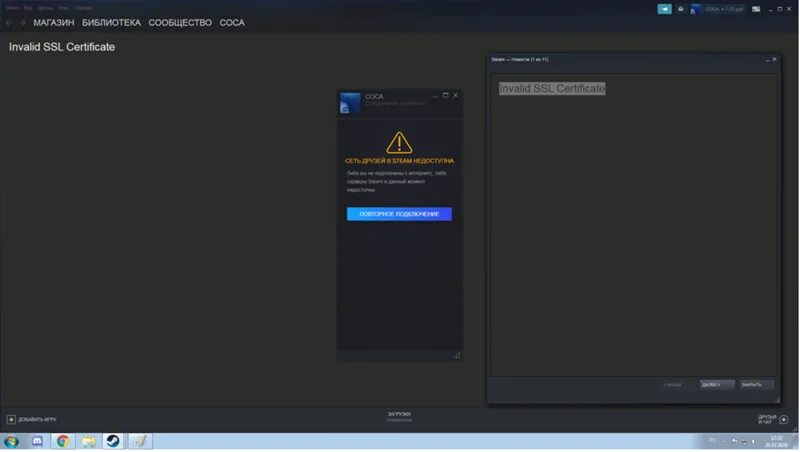
Task: Click the system tray clock
Action: pyautogui.click(x=776, y=441)
